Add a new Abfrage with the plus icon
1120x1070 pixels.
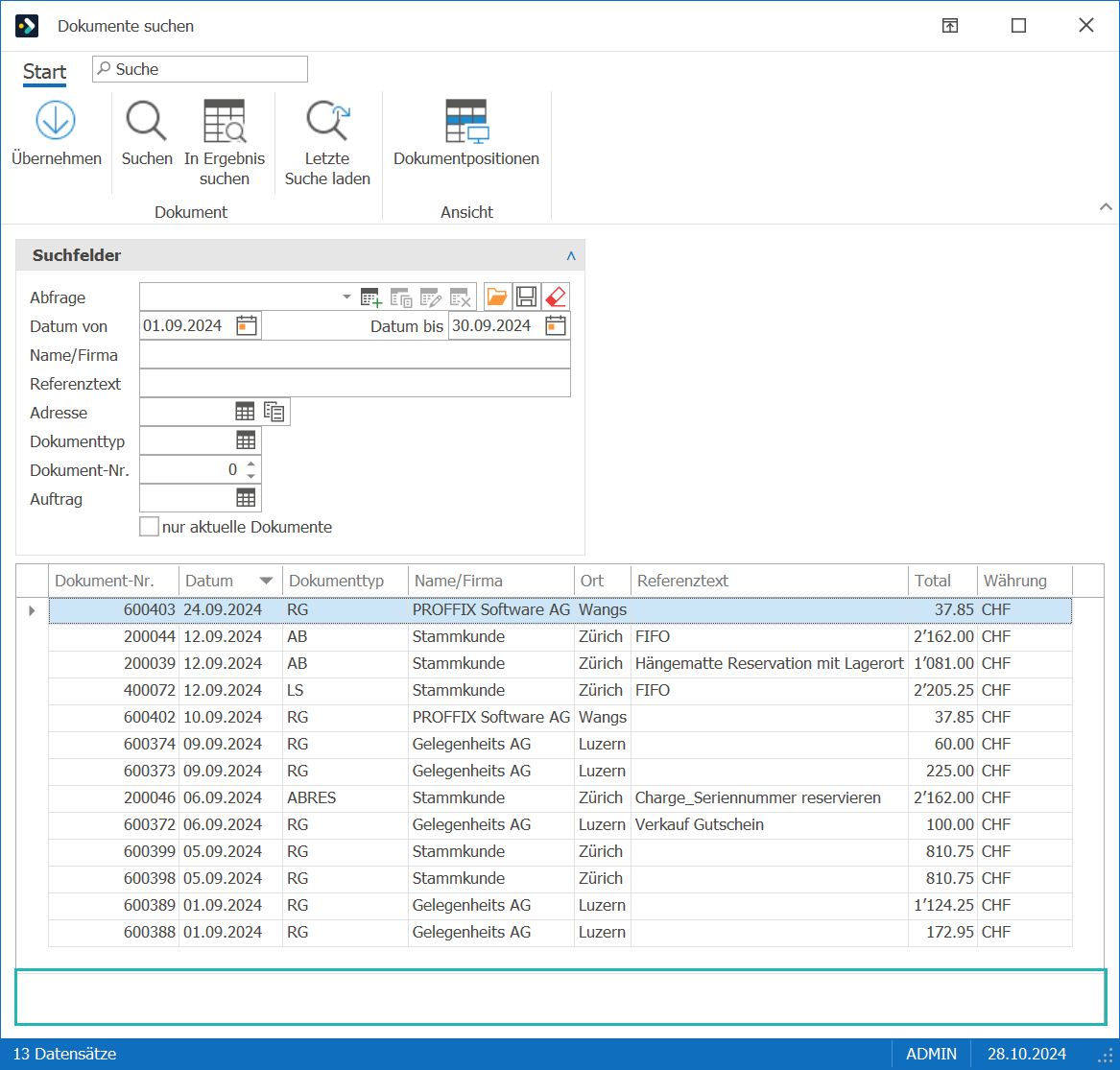point(370,297)
